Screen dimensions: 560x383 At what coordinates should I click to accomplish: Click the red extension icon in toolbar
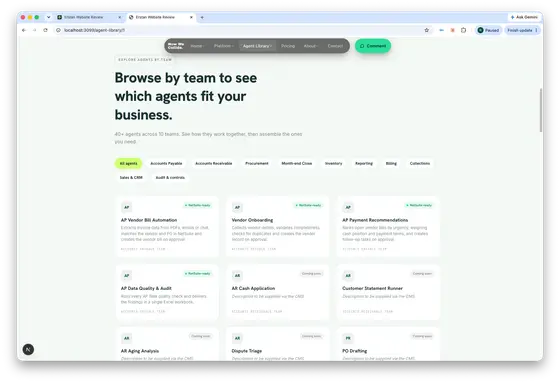tap(452, 30)
